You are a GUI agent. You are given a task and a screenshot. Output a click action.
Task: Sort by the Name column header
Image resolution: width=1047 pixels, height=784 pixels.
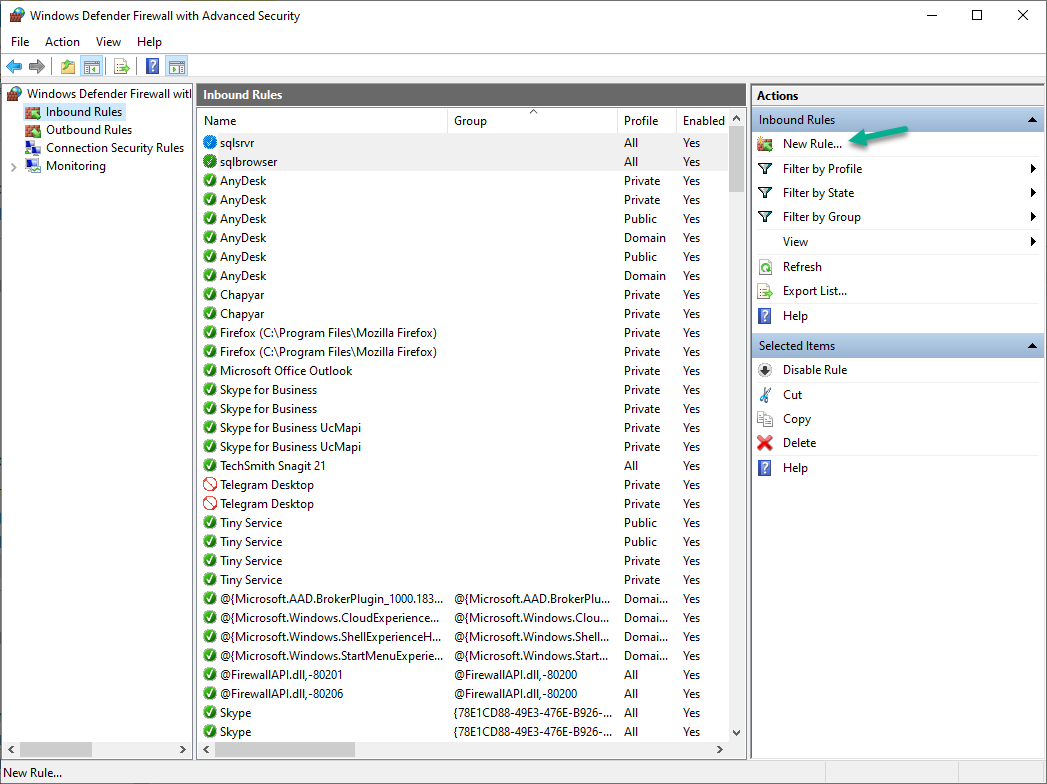323,121
